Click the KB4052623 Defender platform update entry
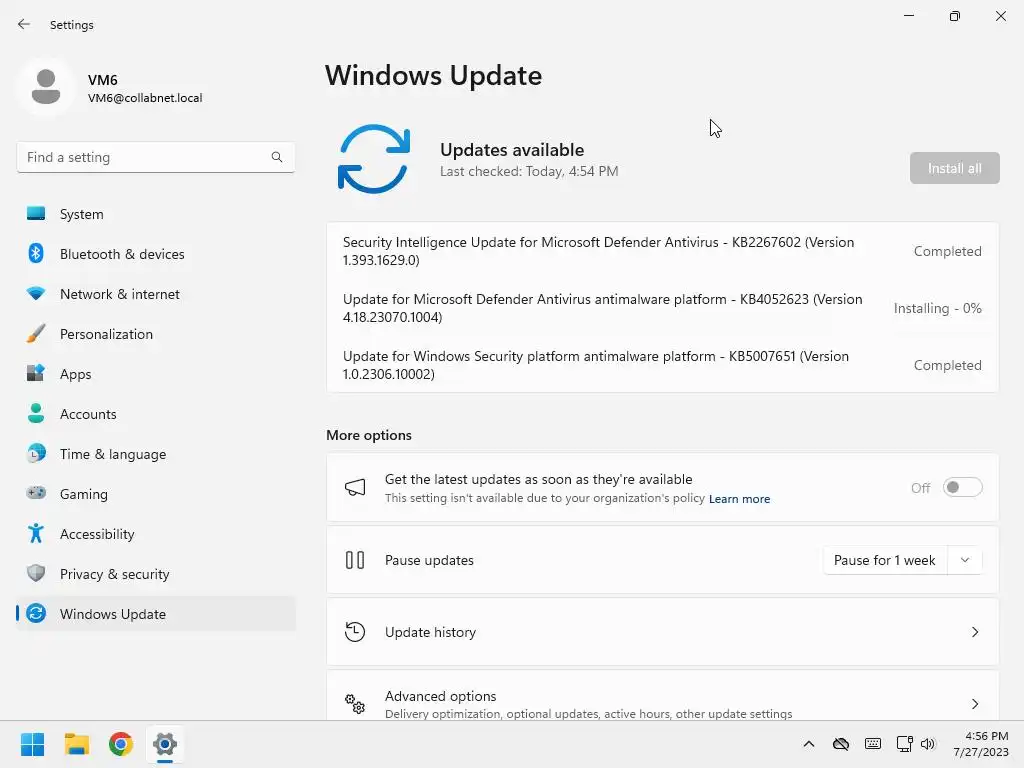 [662, 308]
